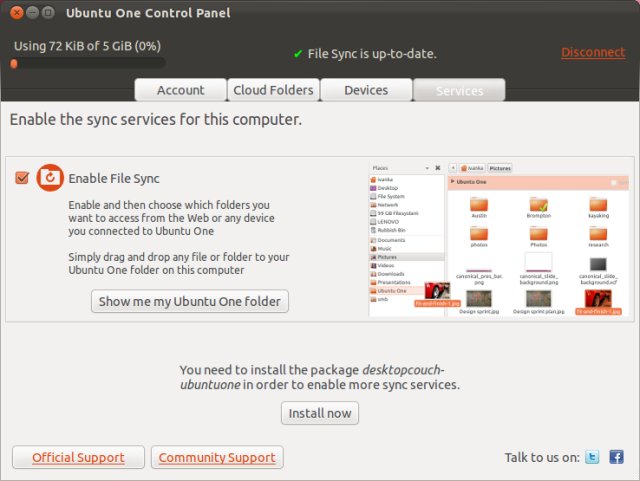The width and height of the screenshot is (640, 481).
Task: Close the Ubuntu One Control Panel window
Action: pyautogui.click(x=15, y=13)
